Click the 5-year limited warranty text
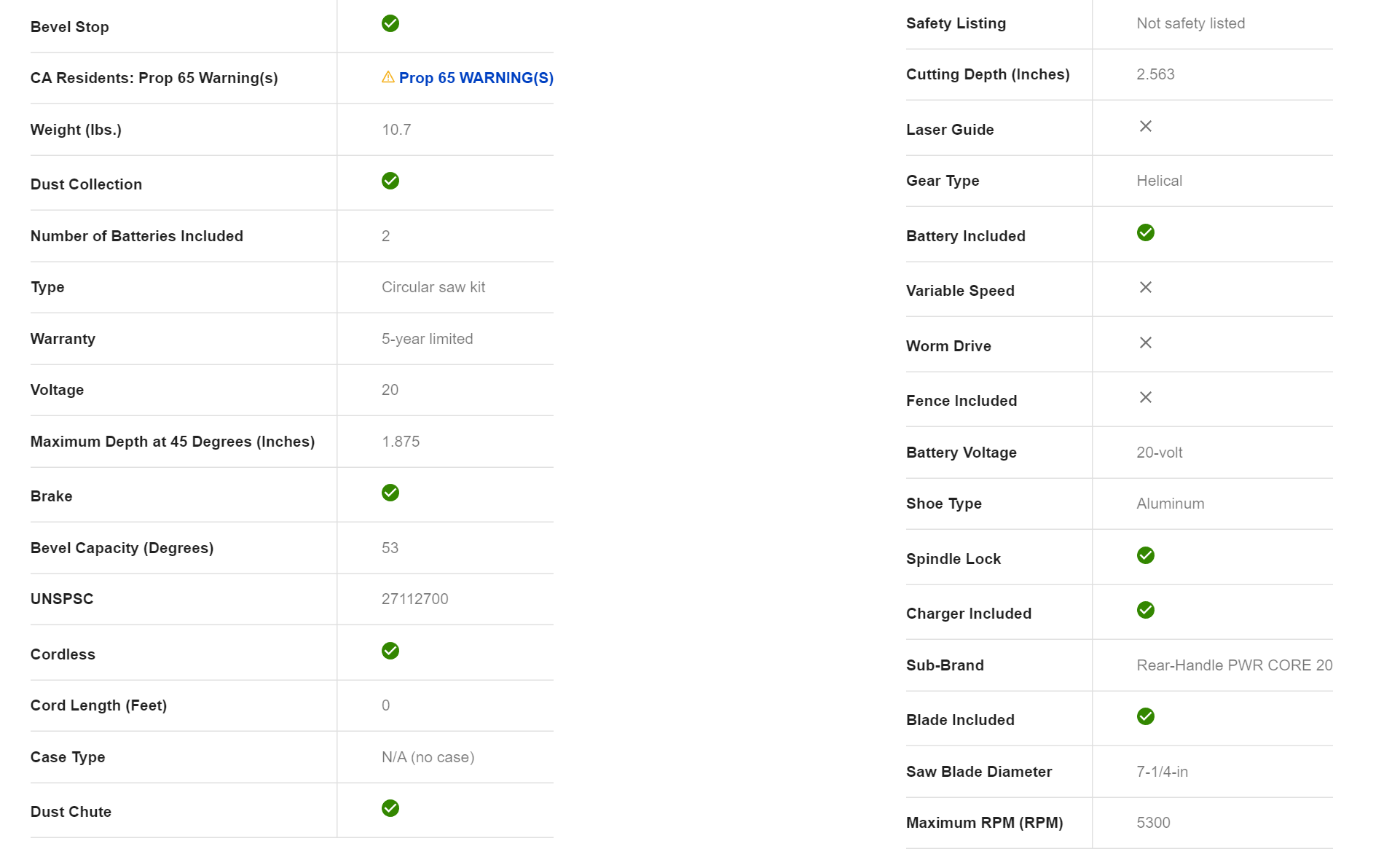1400x865 pixels. [427, 339]
